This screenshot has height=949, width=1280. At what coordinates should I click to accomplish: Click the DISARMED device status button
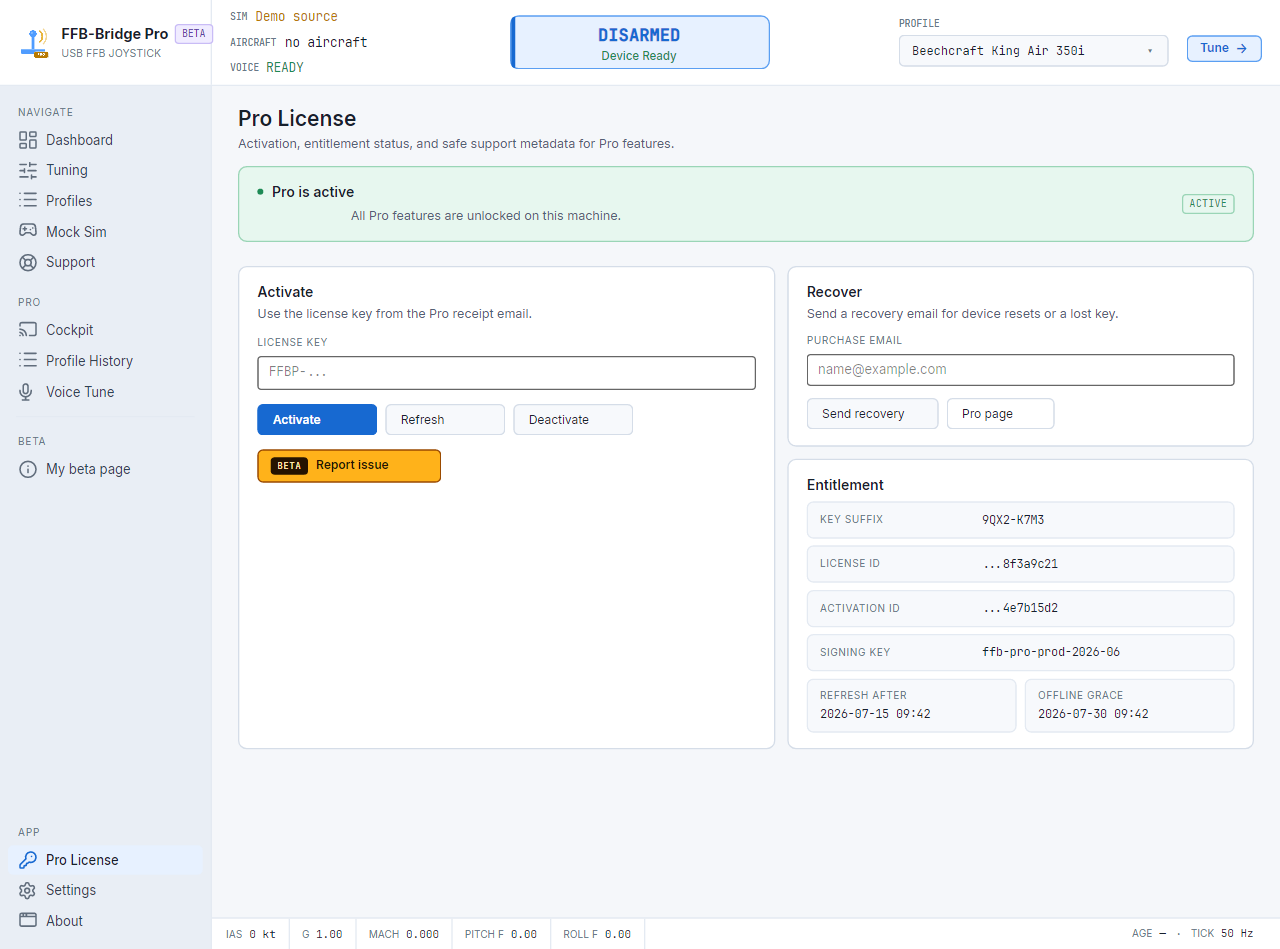pyautogui.click(x=640, y=42)
